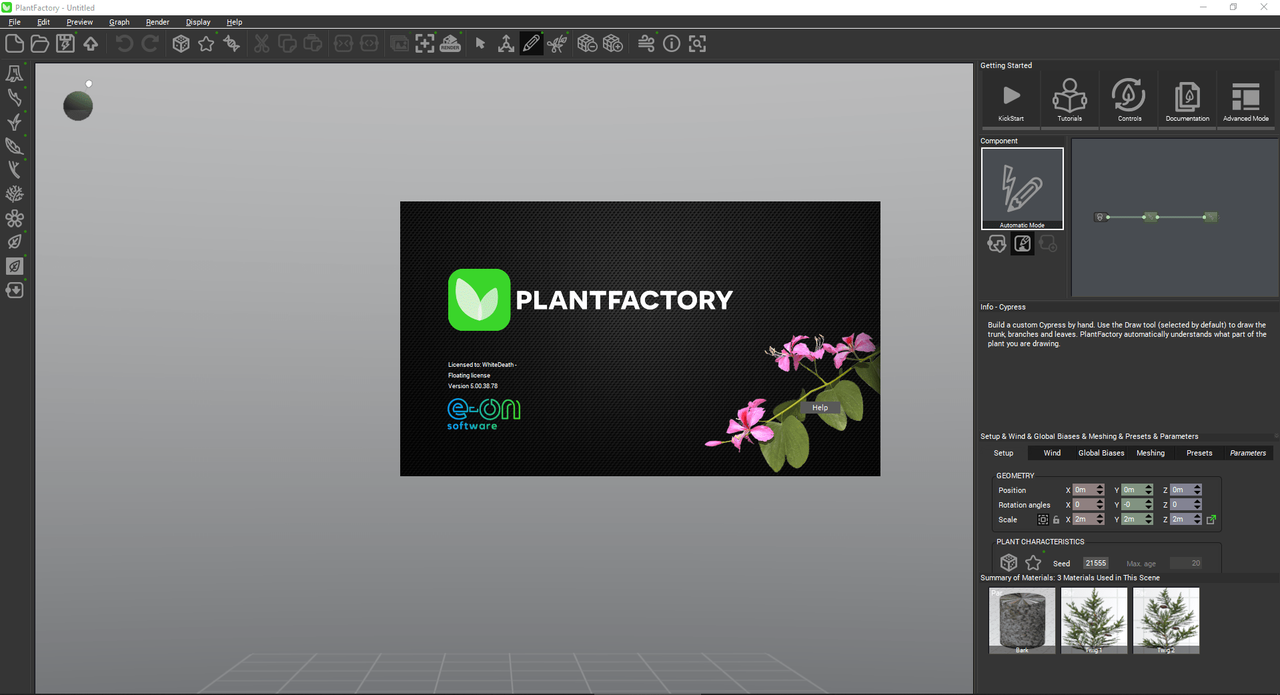Click the highlighted leaf icon in sidebar
Screen dimensions: 1280x695
pos(15,266)
